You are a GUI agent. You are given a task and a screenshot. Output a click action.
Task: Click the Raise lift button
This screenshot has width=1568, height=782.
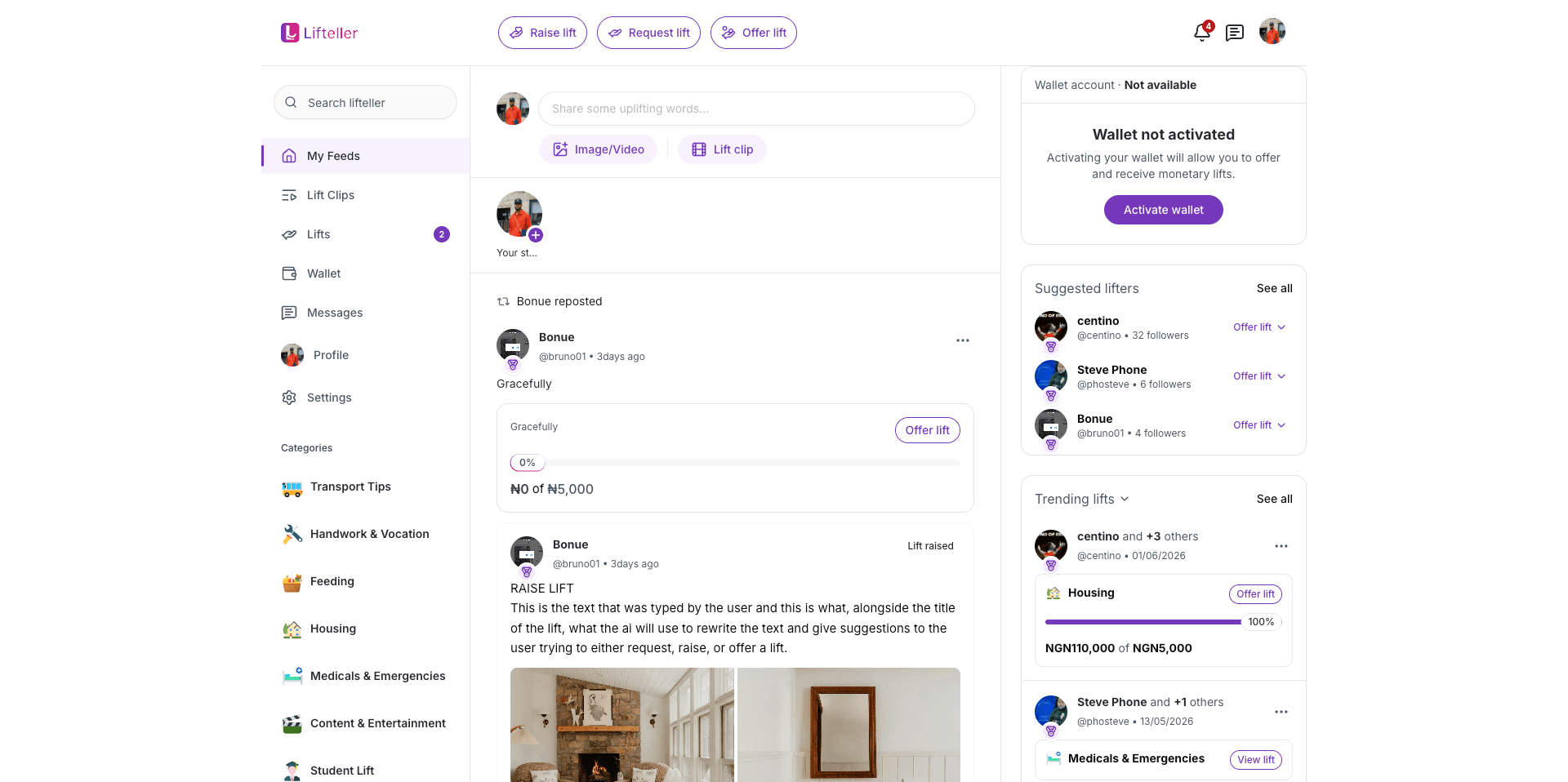(x=542, y=33)
